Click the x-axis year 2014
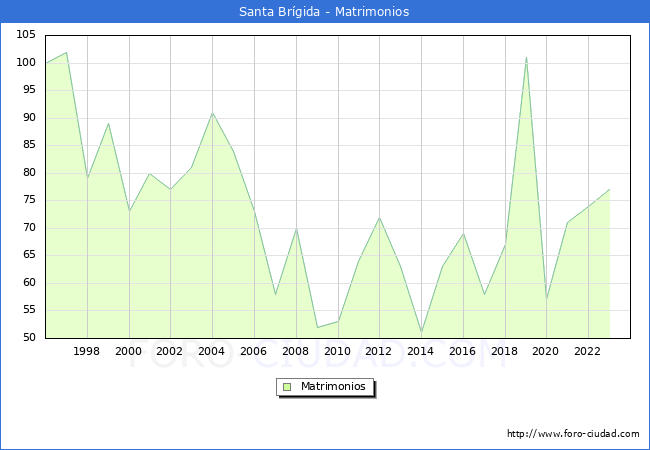The height and width of the screenshot is (450, 650). 420,351
